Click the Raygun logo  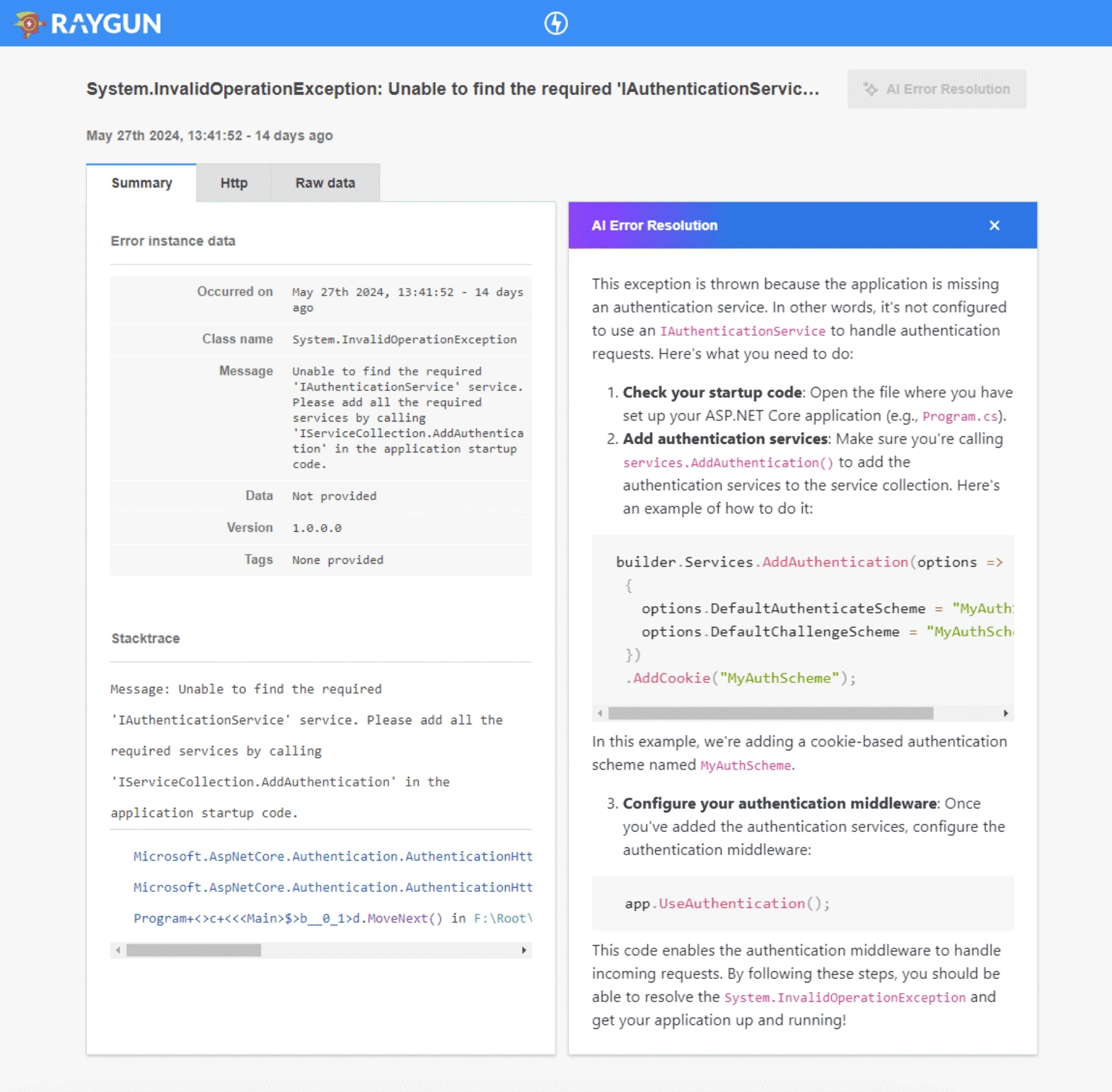point(88,23)
